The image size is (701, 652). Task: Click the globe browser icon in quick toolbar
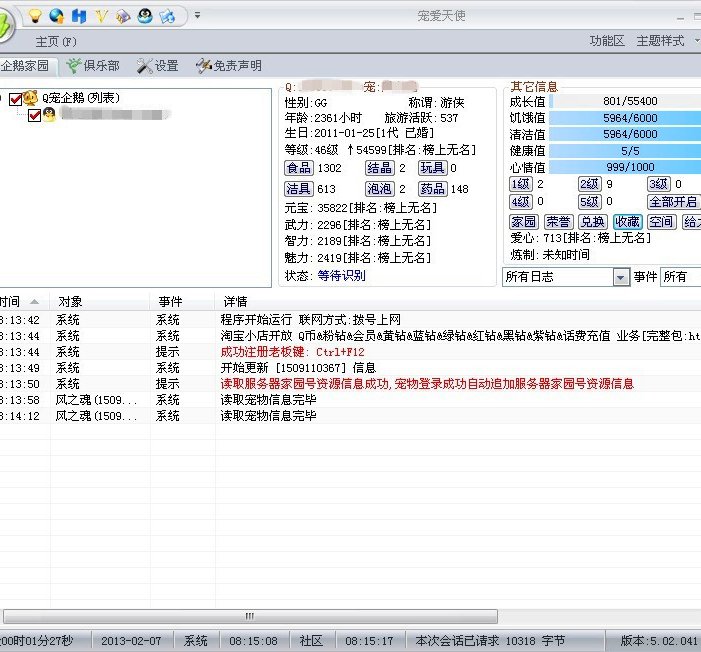(56, 16)
